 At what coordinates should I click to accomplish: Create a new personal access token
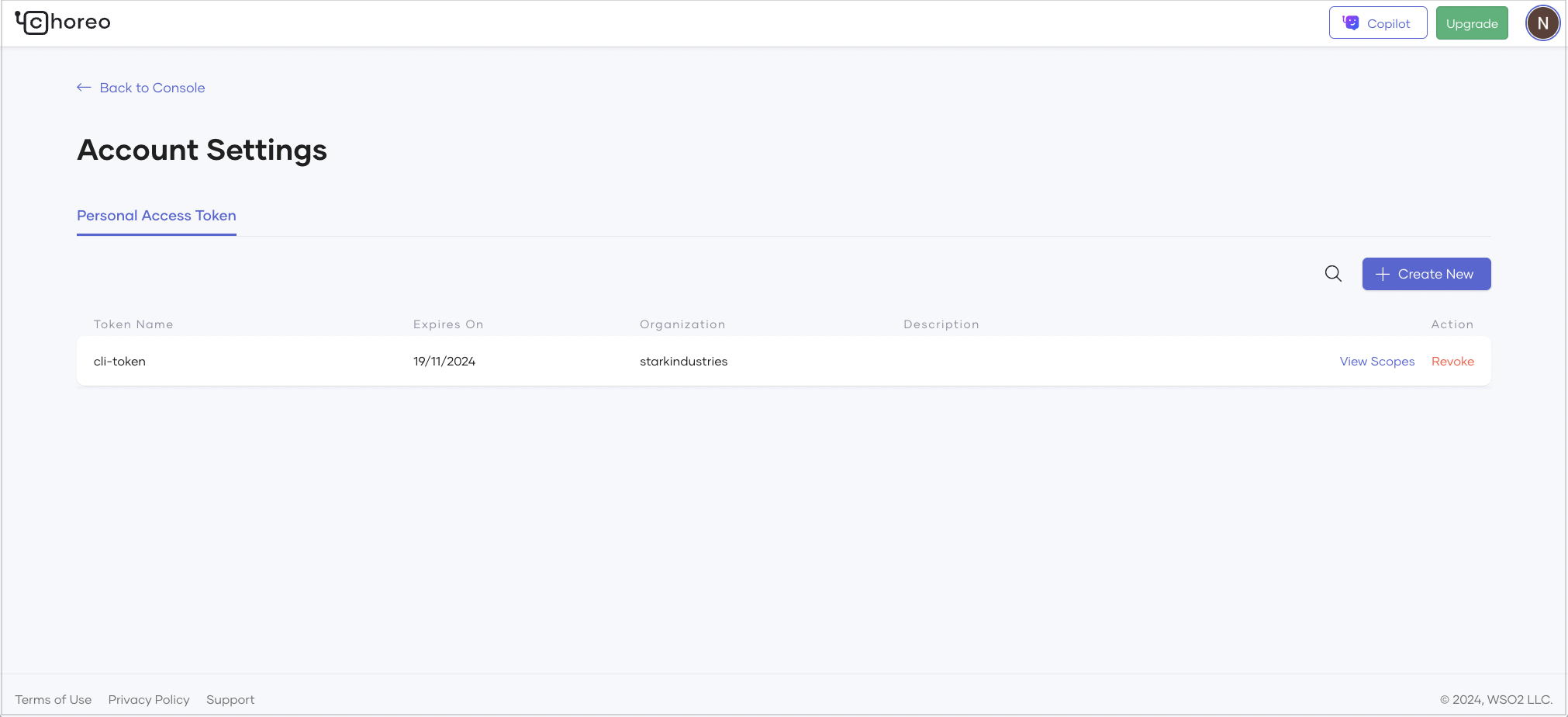[1426, 273]
